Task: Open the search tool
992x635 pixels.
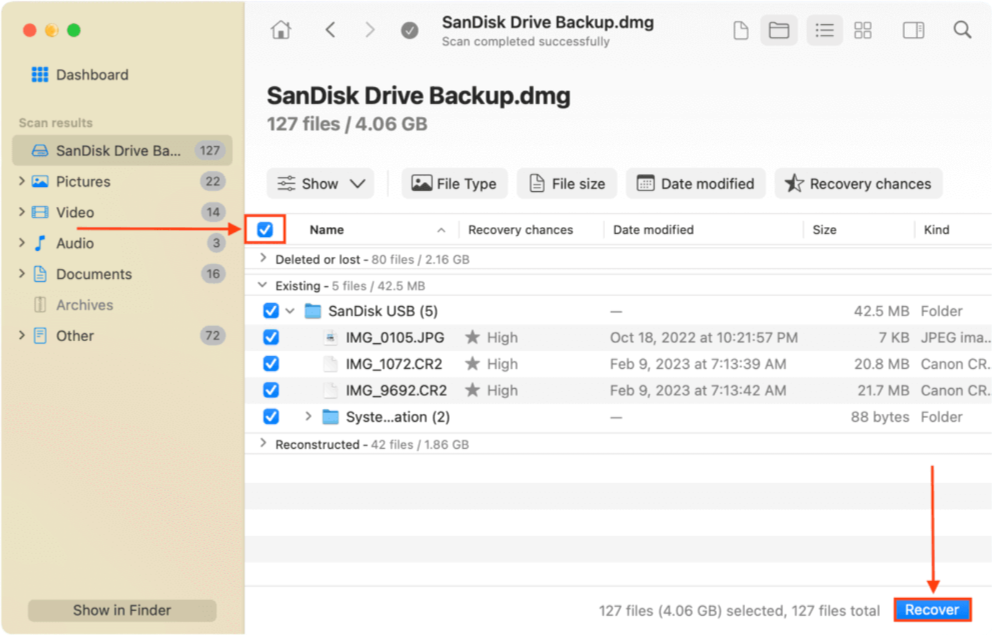Action: click(962, 30)
